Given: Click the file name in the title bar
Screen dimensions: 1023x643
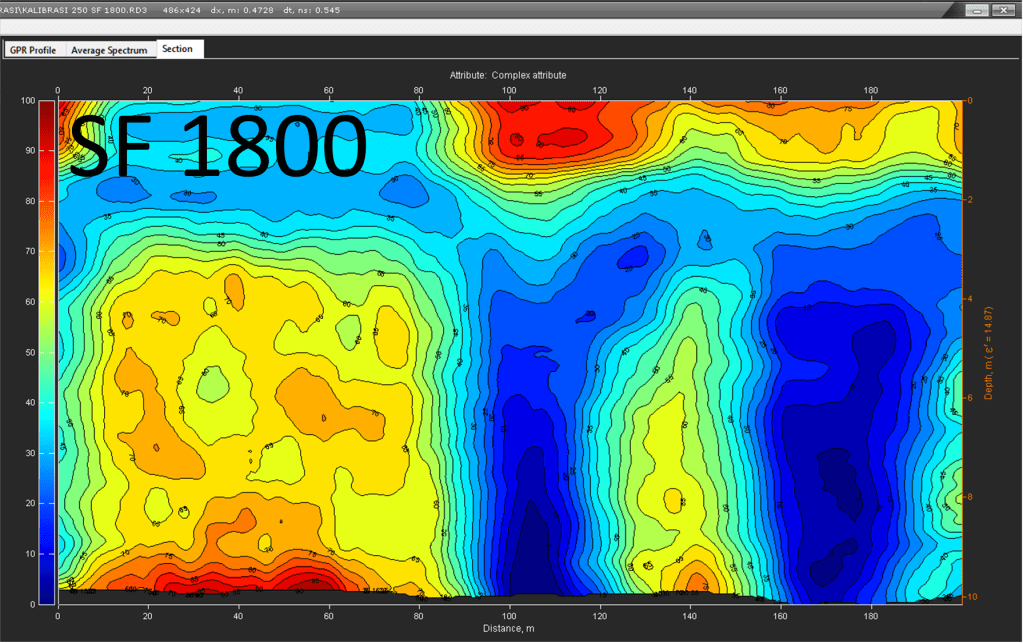Looking at the screenshot, I should [x=86, y=9].
